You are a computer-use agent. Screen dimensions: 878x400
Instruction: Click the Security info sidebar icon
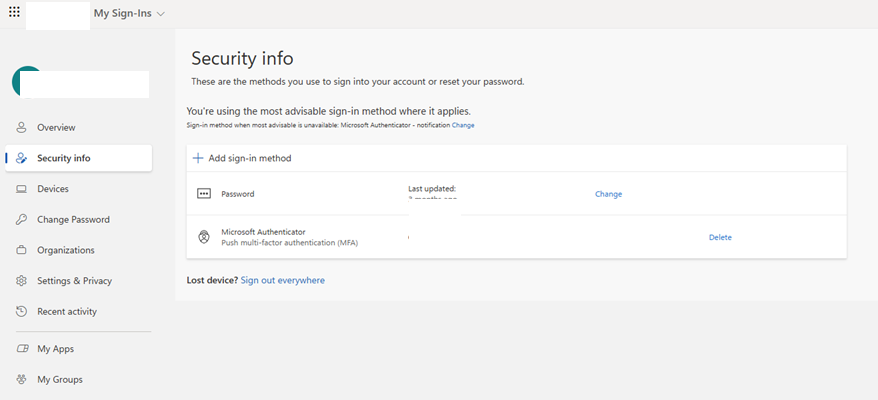pos(21,158)
